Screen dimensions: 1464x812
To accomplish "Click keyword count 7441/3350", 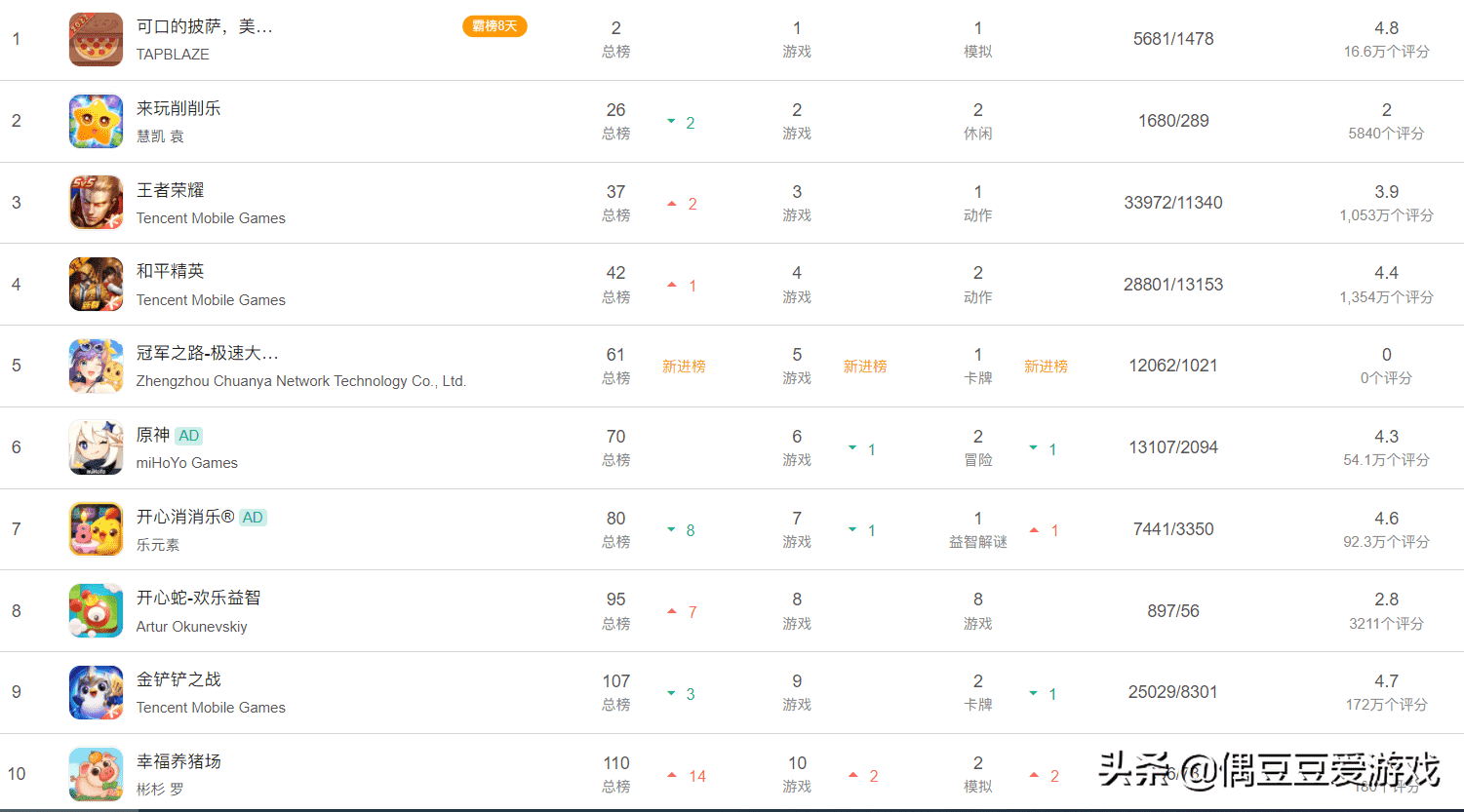I will pyautogui.click(x=1173, y=529).
